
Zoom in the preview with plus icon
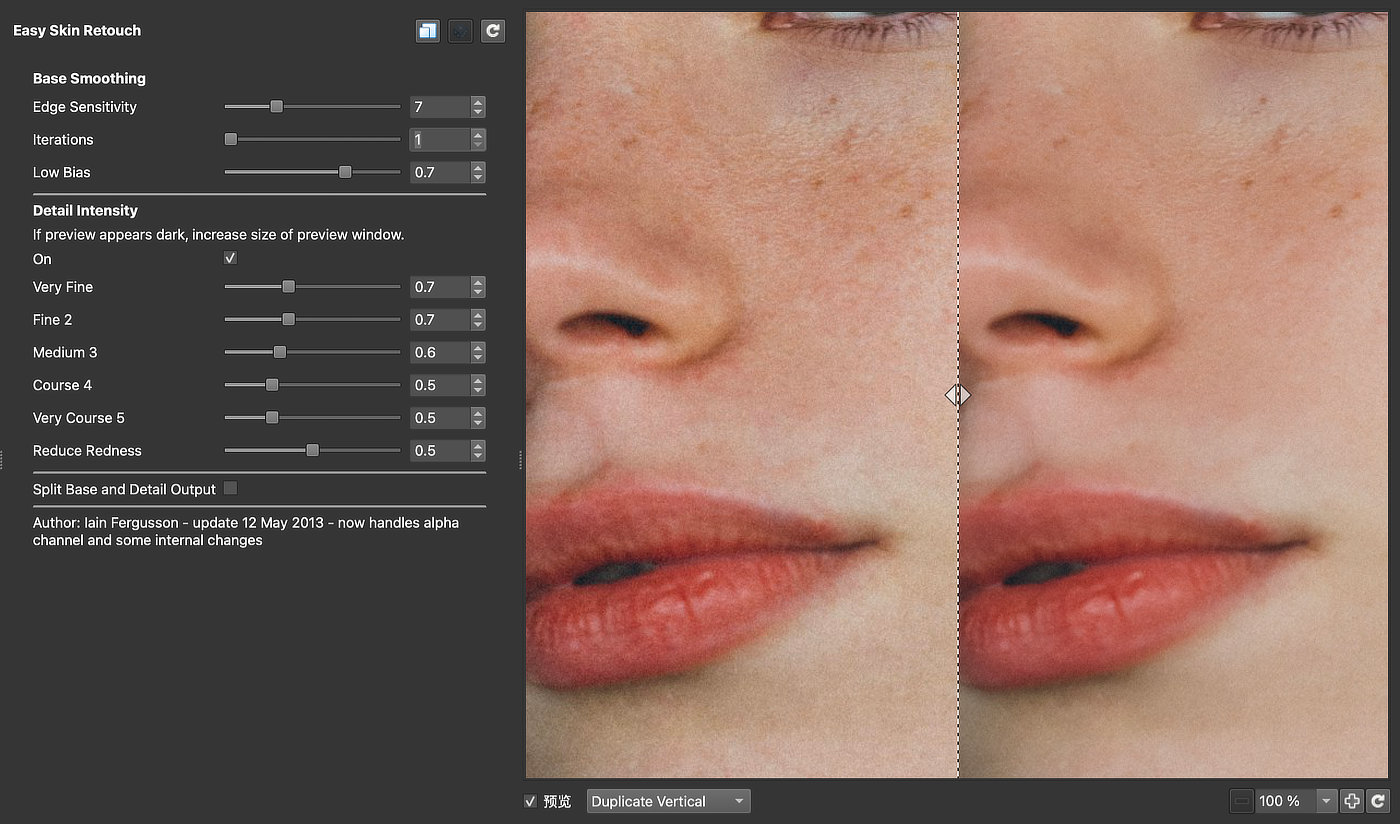(x=1352, y=801)
